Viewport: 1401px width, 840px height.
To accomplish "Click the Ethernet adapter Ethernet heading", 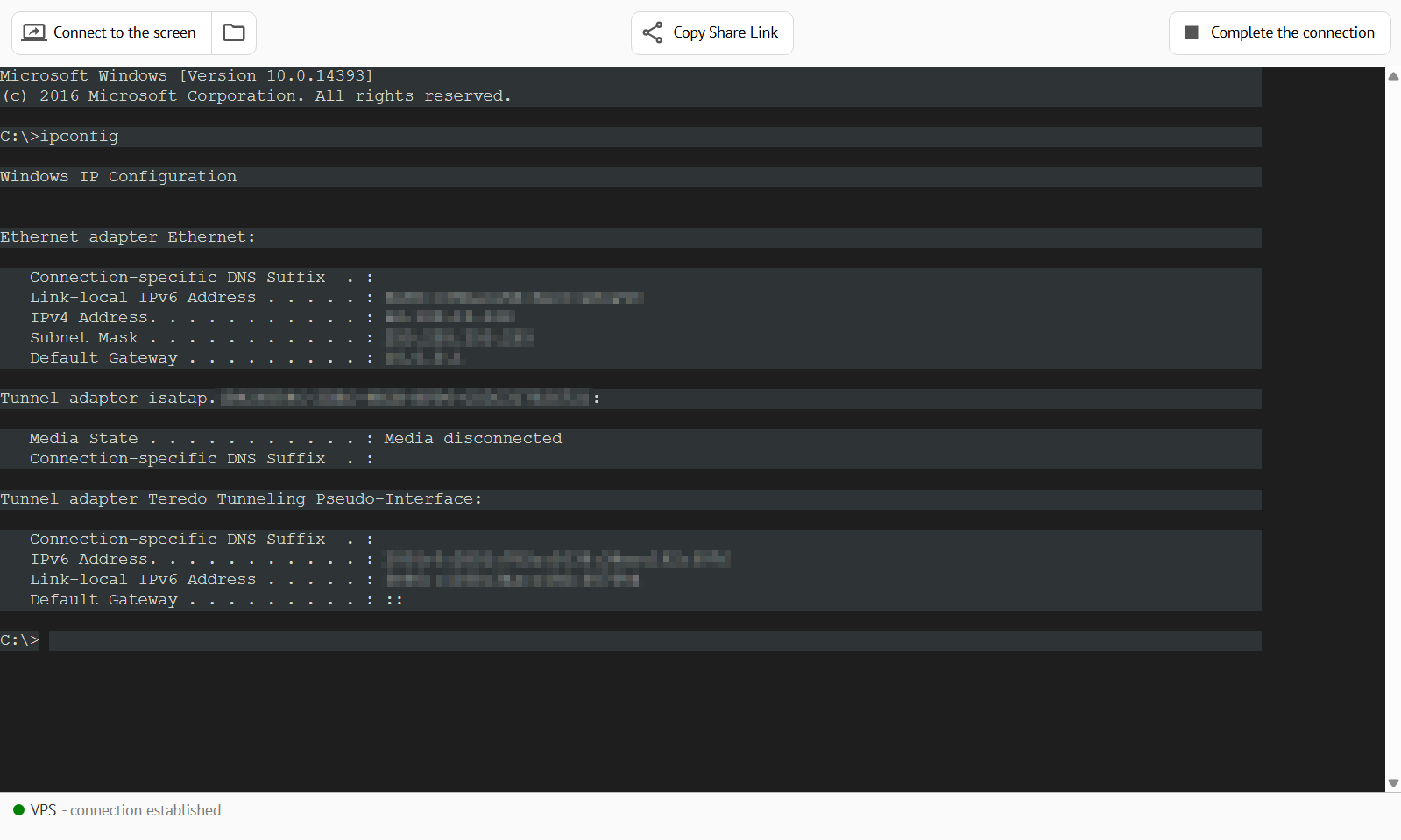I will [x=128, y=237].
